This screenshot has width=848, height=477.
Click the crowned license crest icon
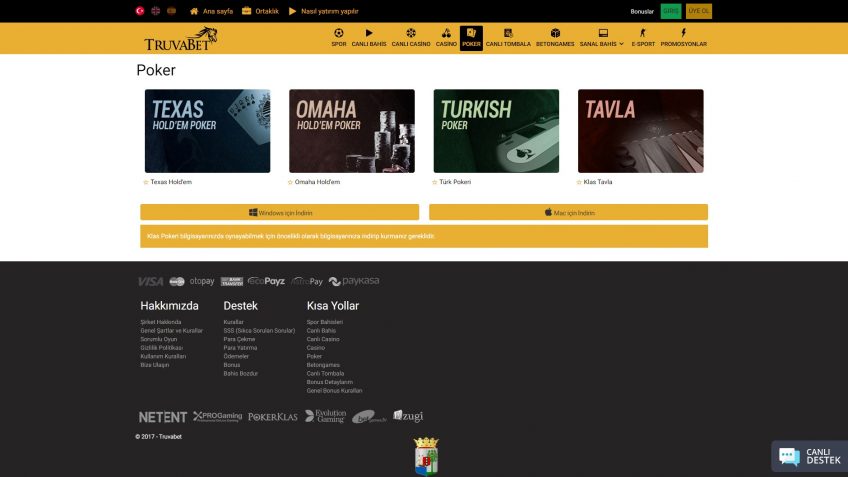point(426,456)
